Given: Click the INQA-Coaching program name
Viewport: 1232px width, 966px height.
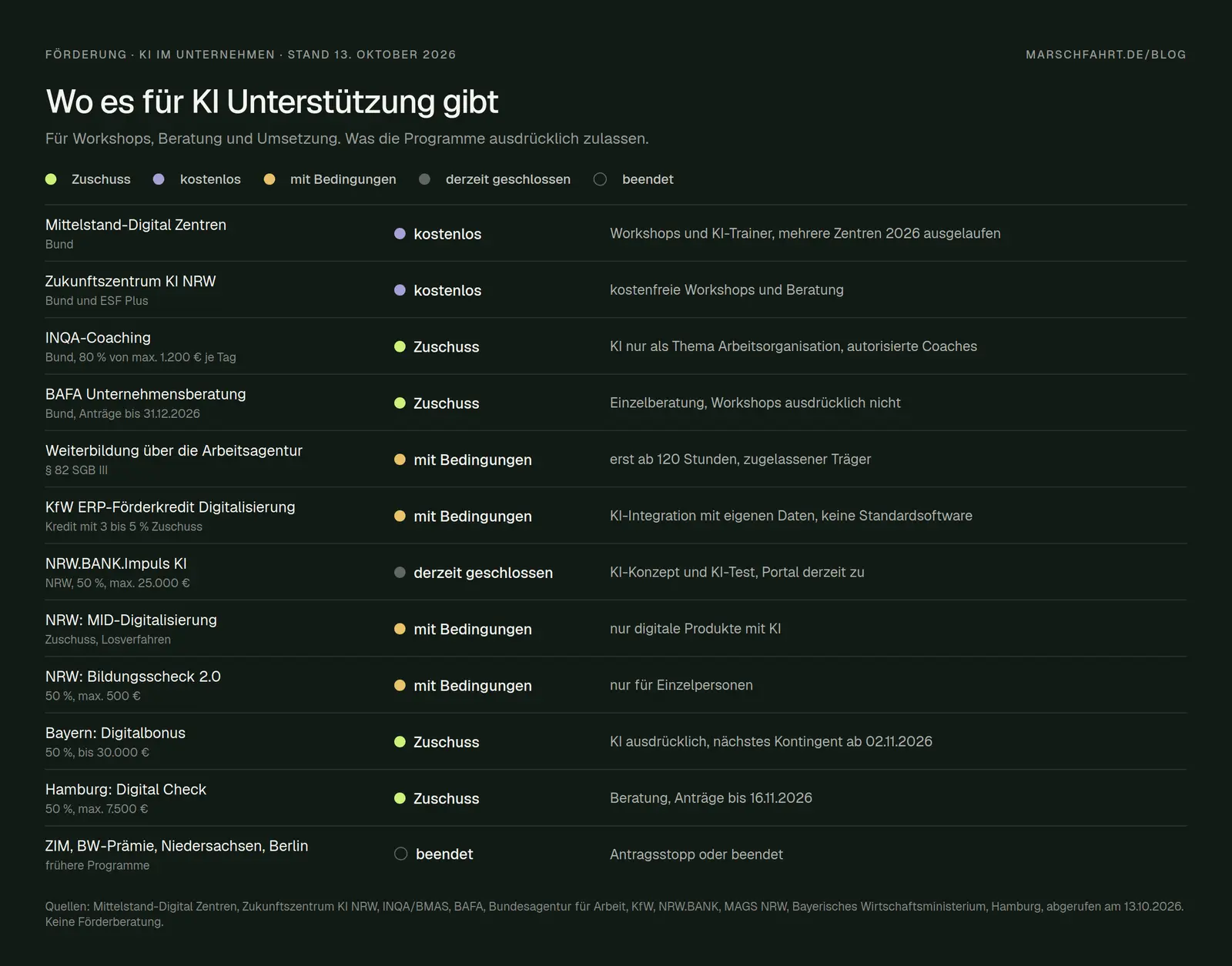Looking at the screenshot, I should click(x=98, y=338).
